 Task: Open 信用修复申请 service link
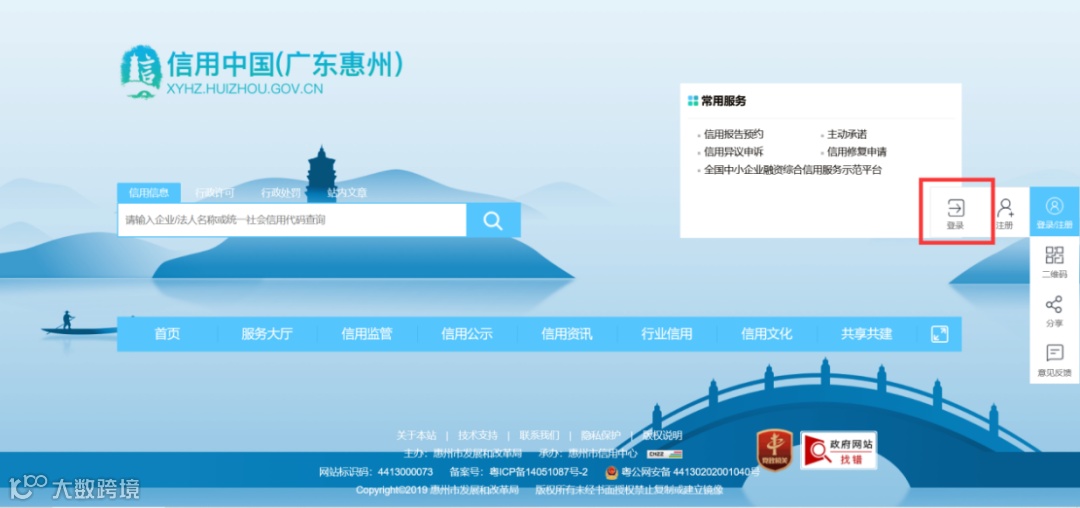(857, 152)
